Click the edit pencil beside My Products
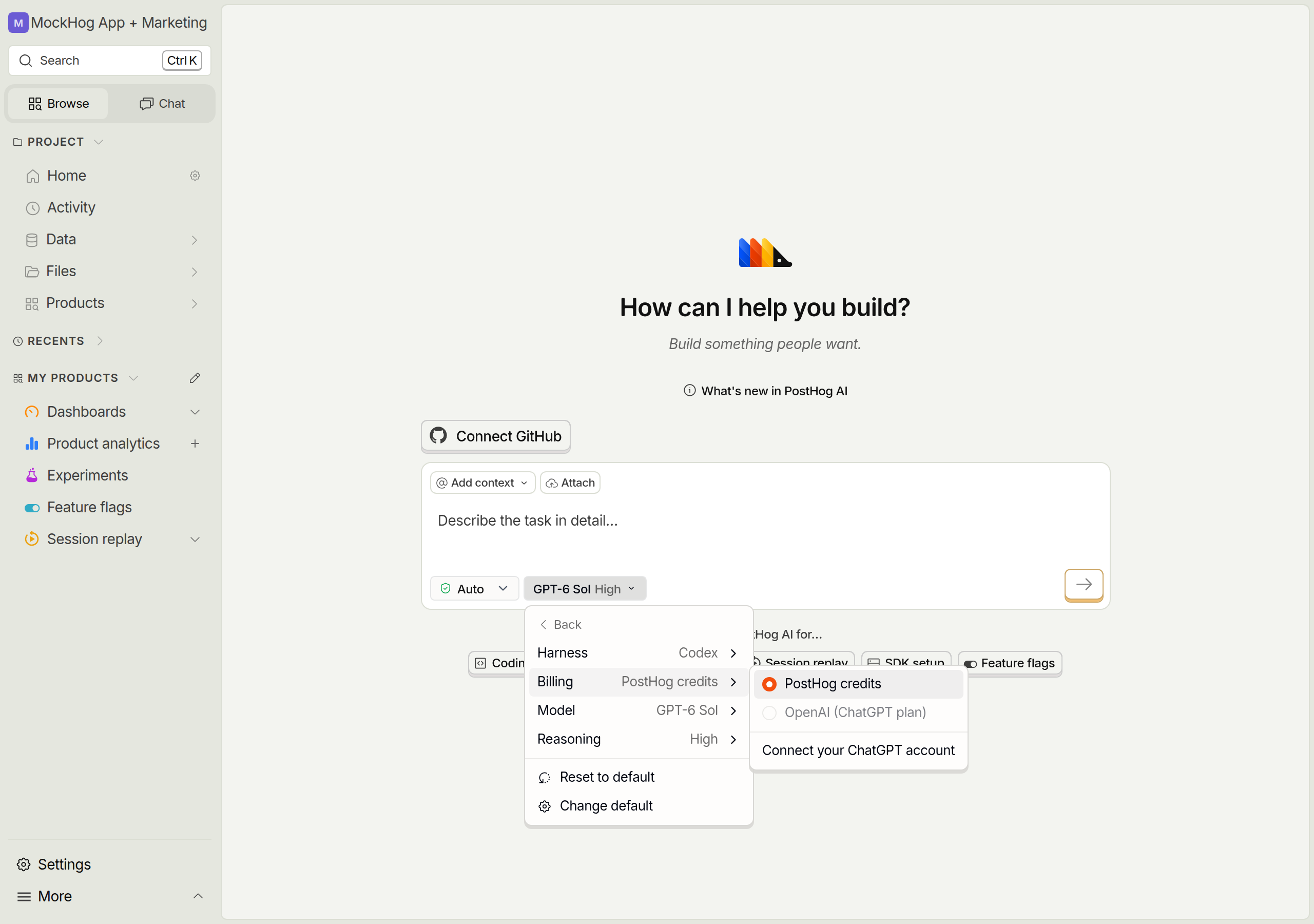 [x=195, y=378]
